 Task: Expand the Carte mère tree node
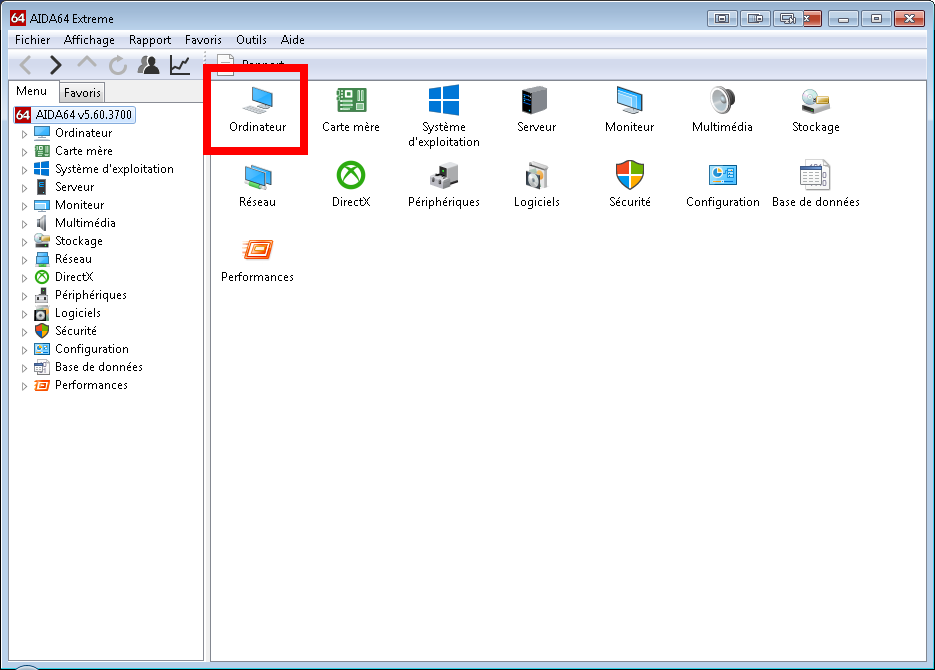24,151
